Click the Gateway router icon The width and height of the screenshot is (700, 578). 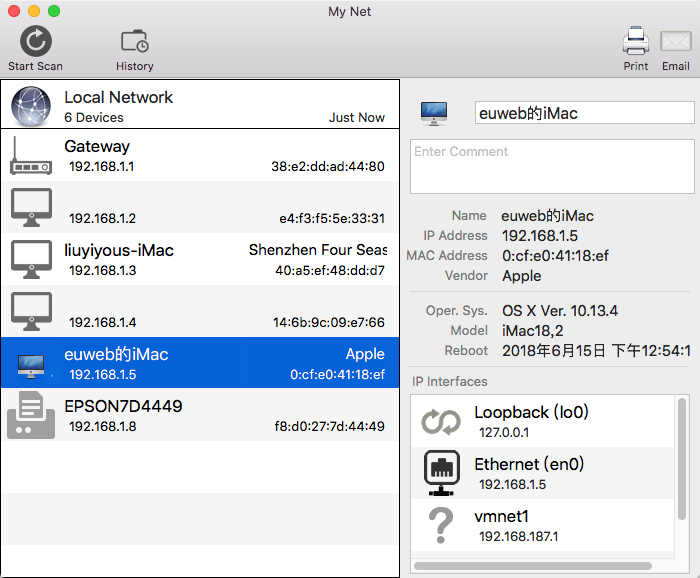point(31,156)
